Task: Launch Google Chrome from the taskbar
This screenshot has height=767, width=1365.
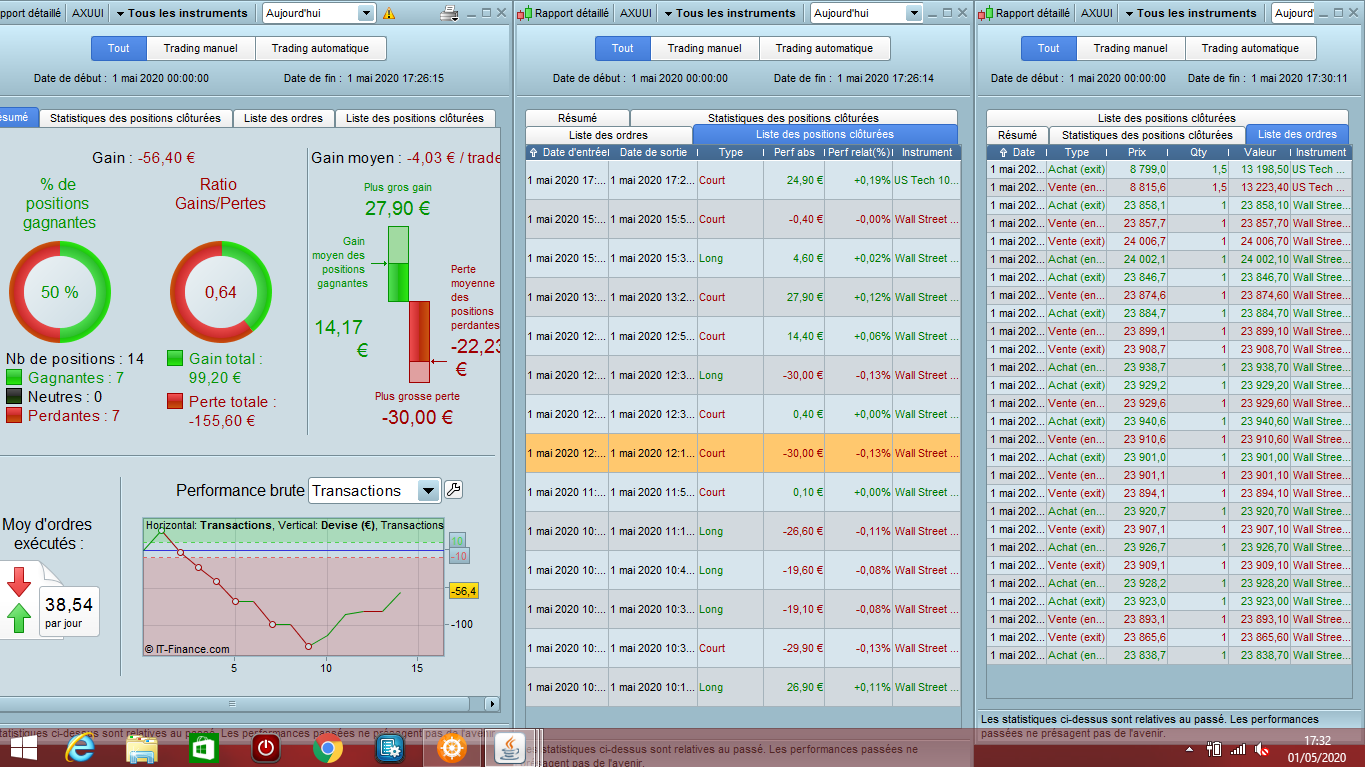Action: point(327,748)
